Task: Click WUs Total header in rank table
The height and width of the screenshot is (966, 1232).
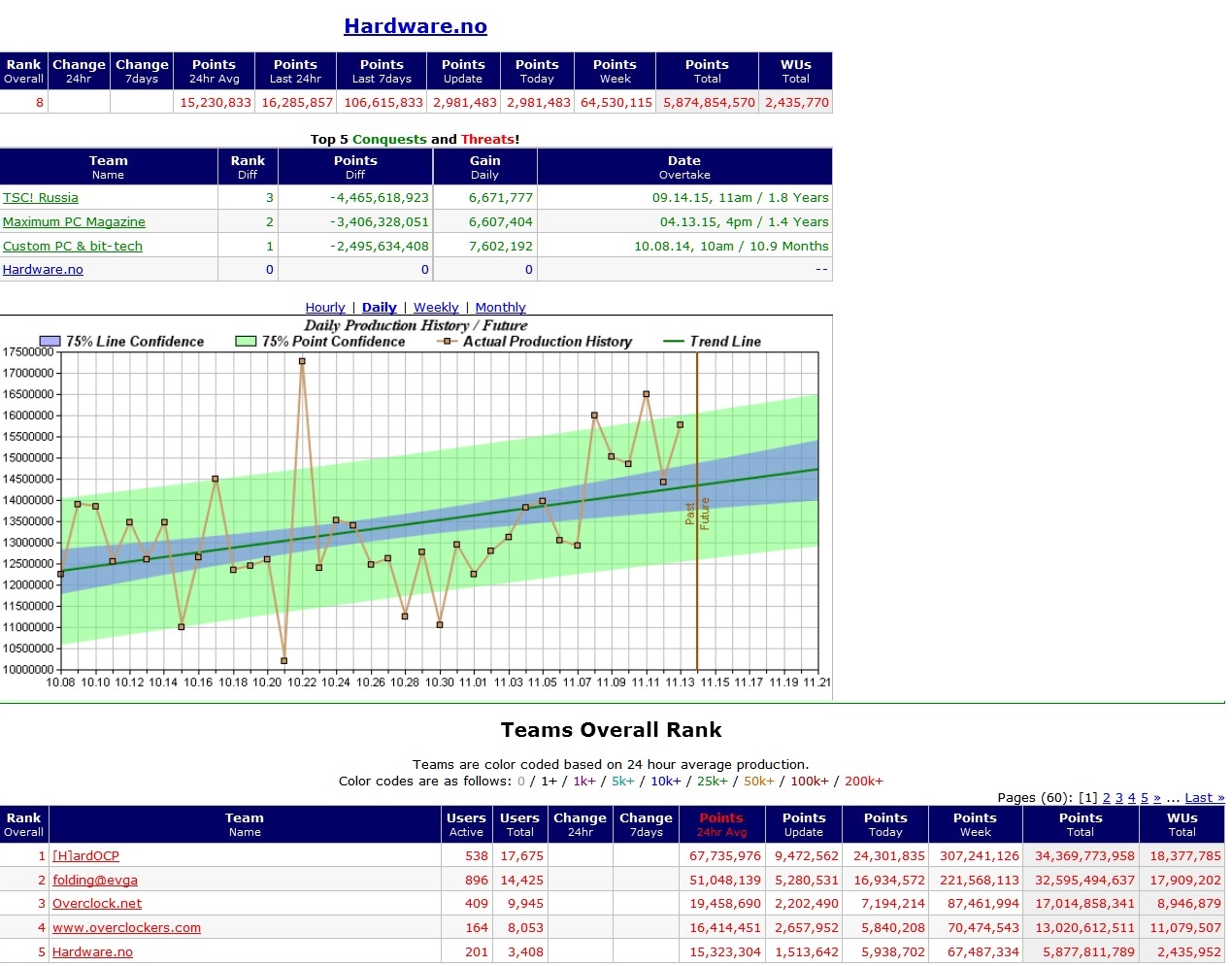Action: click(1182, 824)
